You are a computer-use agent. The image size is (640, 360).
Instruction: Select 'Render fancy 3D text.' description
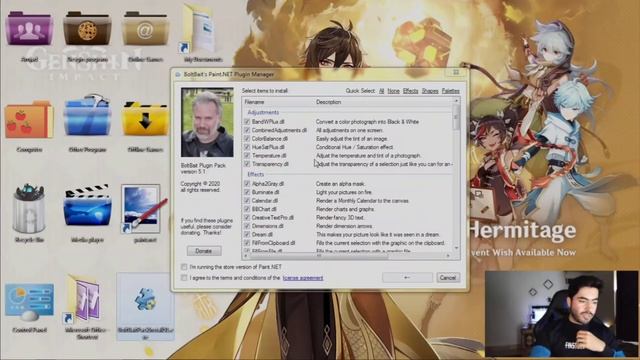point(340,218)
